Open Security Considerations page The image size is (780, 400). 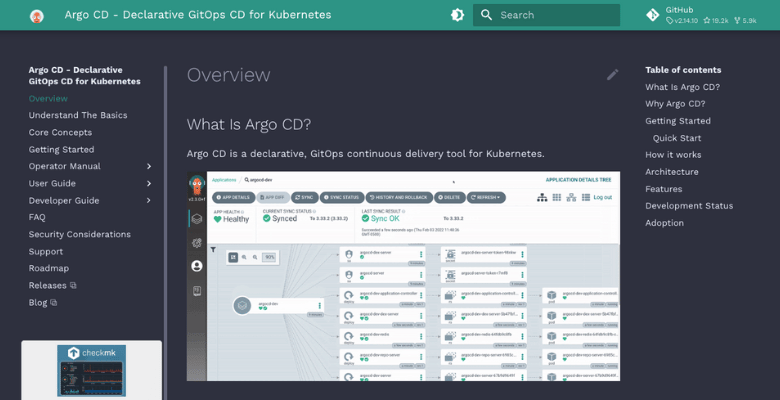pyautogui.click(x=80, y=234)
